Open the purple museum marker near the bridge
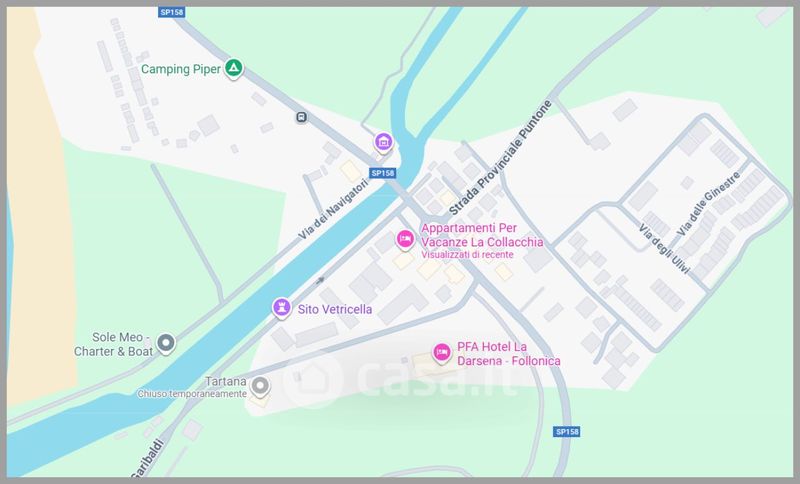Image resolution: width=800 pixels, height=484 pixels. [x=384, y=142]
